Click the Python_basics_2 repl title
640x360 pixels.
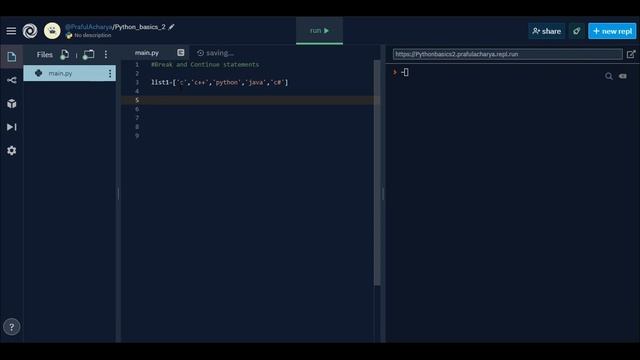(x=140, y=27)
